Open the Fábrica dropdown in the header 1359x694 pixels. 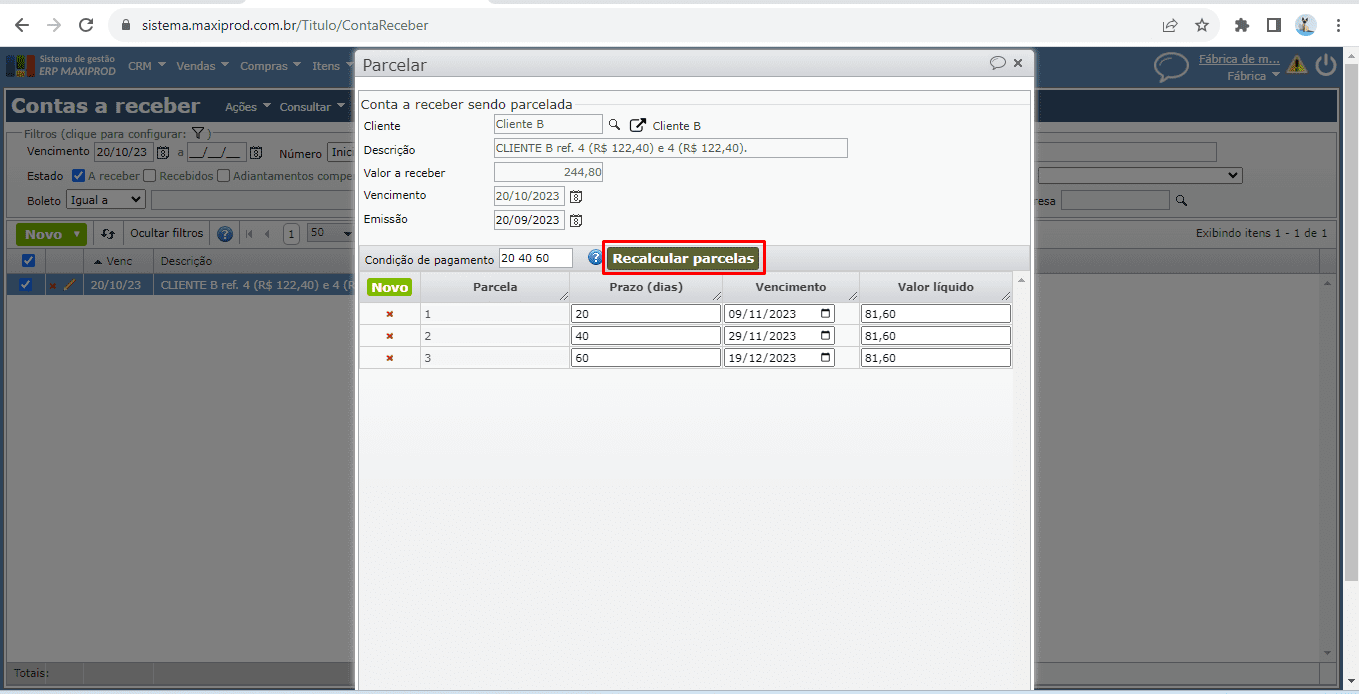click(x=1253, y=76)
